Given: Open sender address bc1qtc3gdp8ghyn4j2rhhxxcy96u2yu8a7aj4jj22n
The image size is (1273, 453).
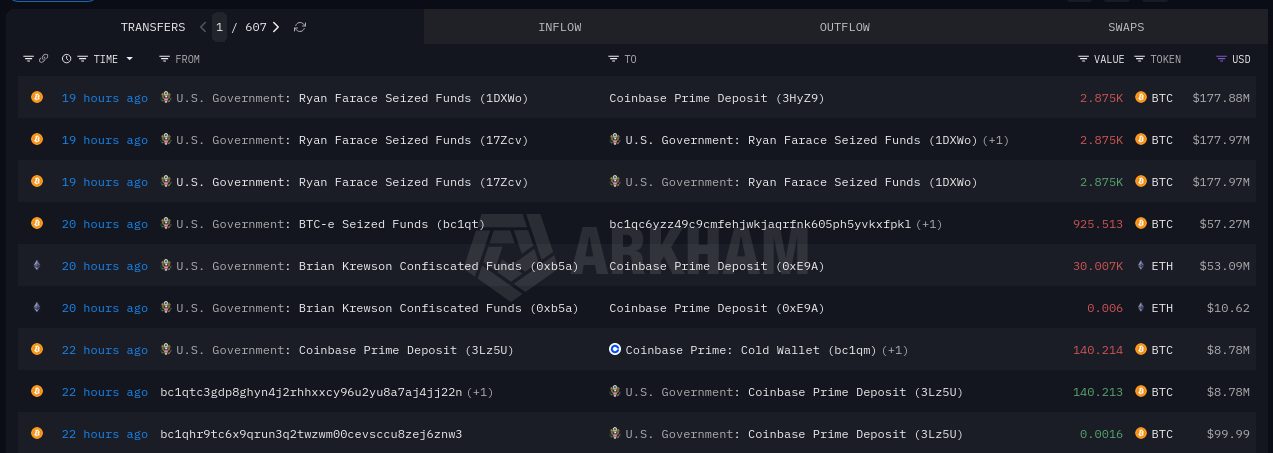Looking at the screenshot, I should point(311,392).
